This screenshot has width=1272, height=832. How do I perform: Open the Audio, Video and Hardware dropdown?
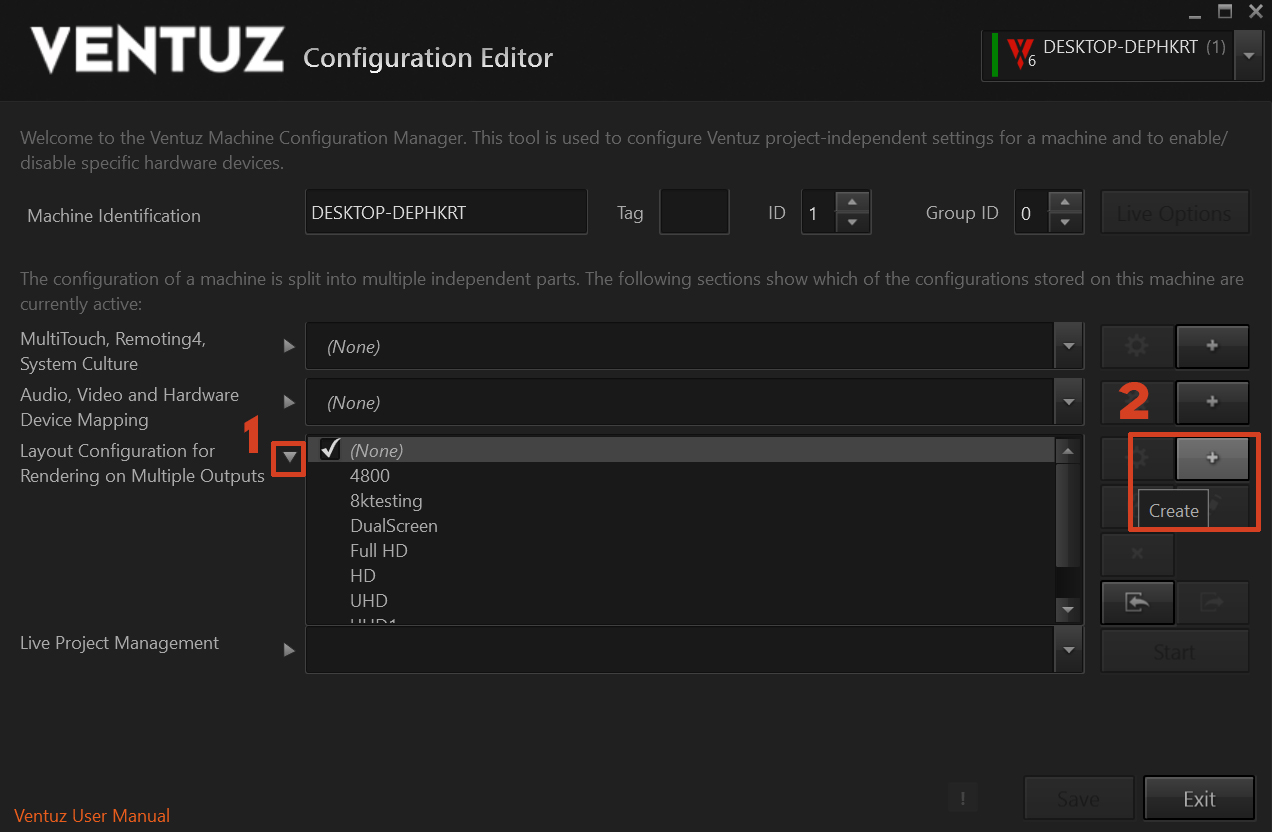tap(1069, 403)
